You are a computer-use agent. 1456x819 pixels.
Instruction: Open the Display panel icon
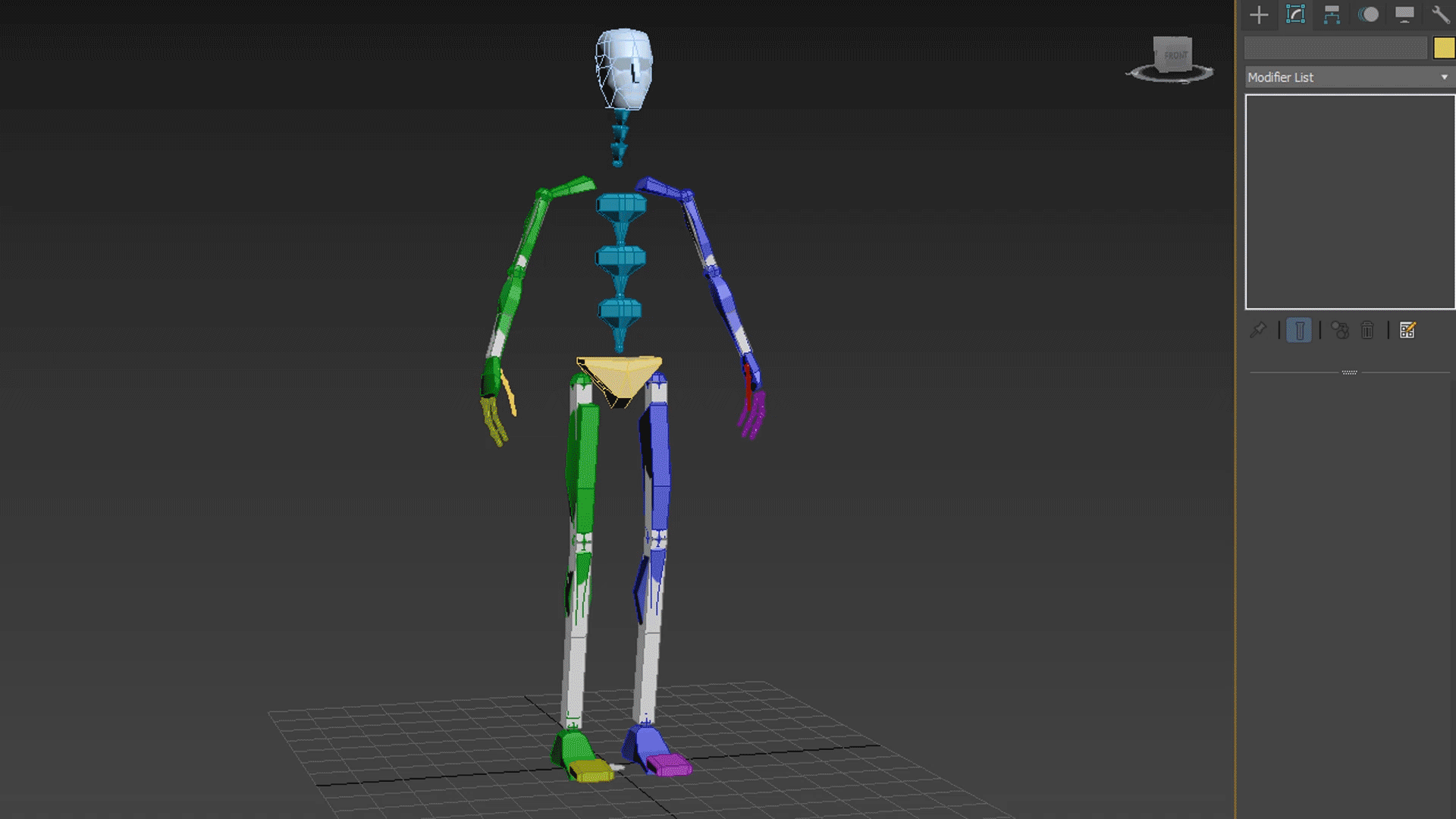point(1404,14)
